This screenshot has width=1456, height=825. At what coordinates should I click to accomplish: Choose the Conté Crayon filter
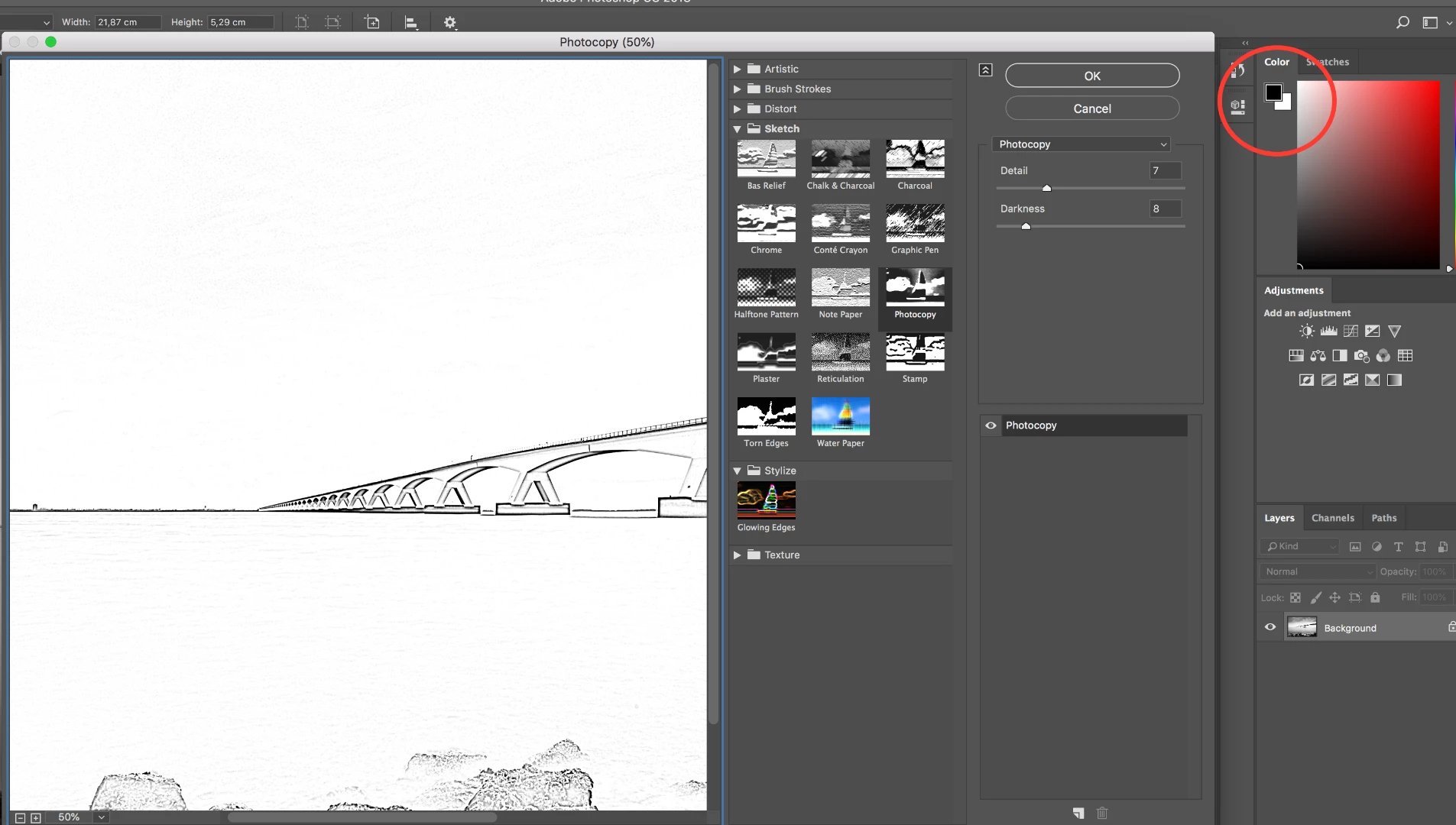click(840, 223)
